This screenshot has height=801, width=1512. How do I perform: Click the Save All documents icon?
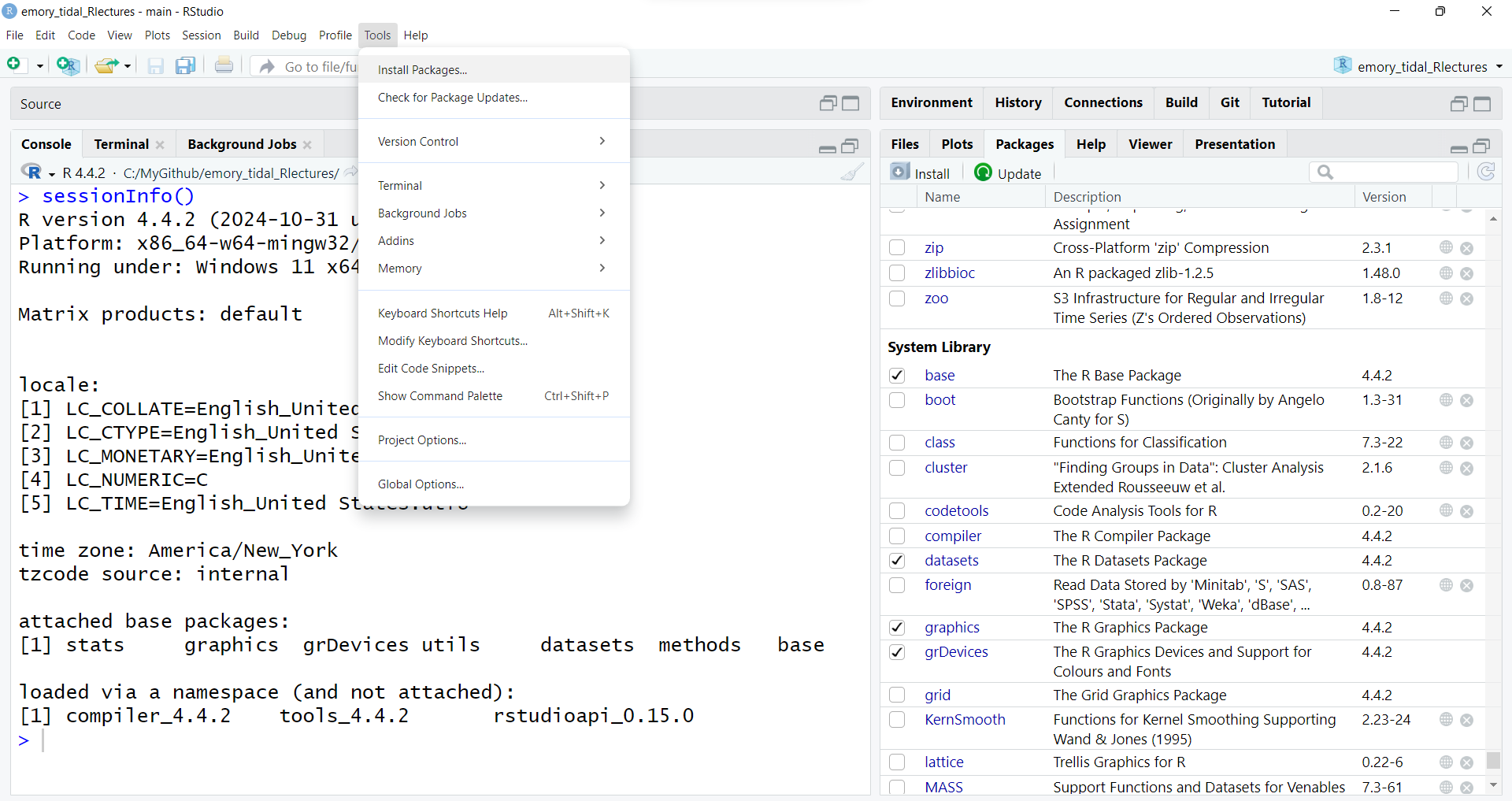pyautogui.click(x=185, y=65)
